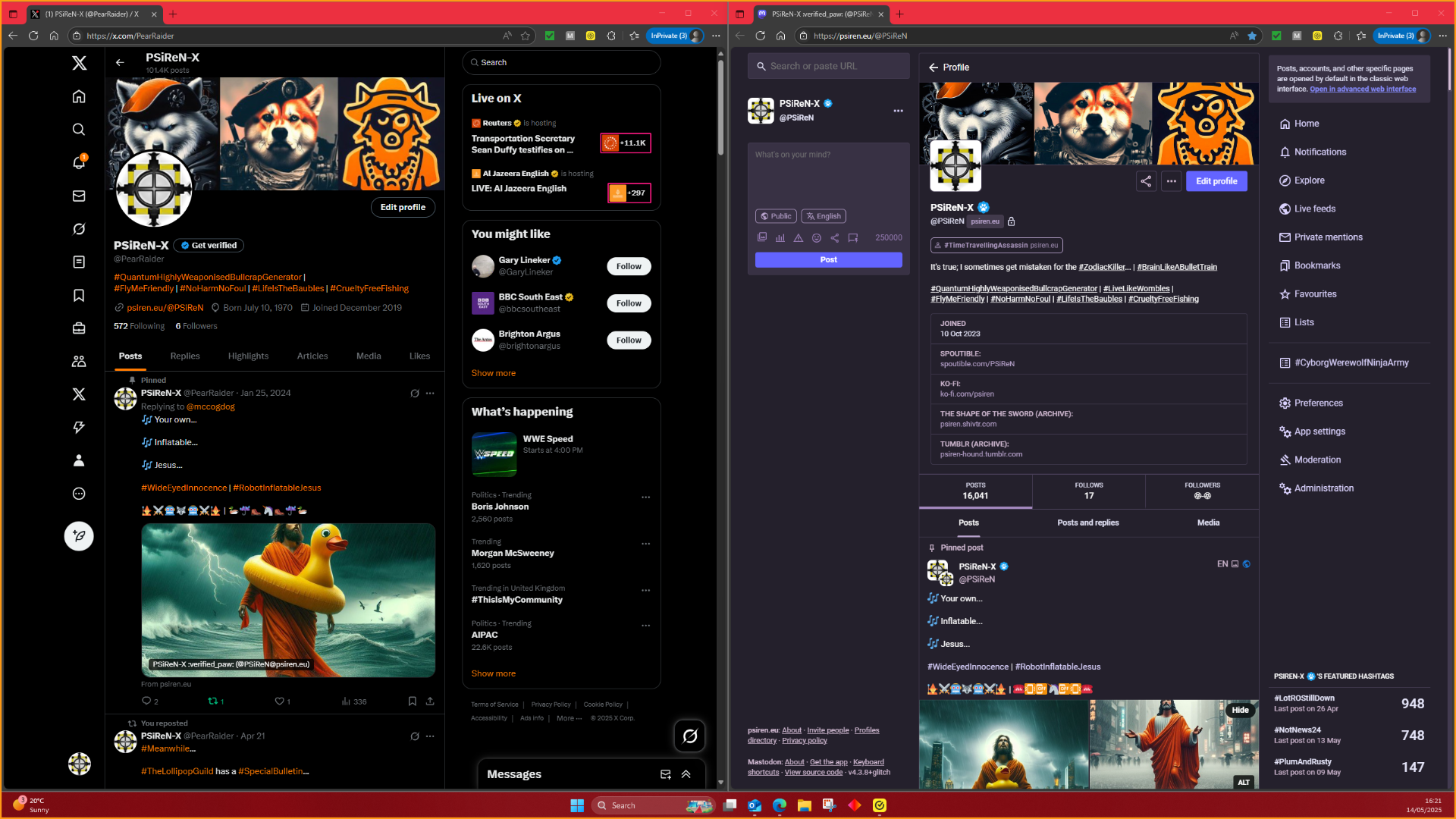Click Grok icon on pinned X post header
This screenshot has height=819, width=1456.
point(415,394)
